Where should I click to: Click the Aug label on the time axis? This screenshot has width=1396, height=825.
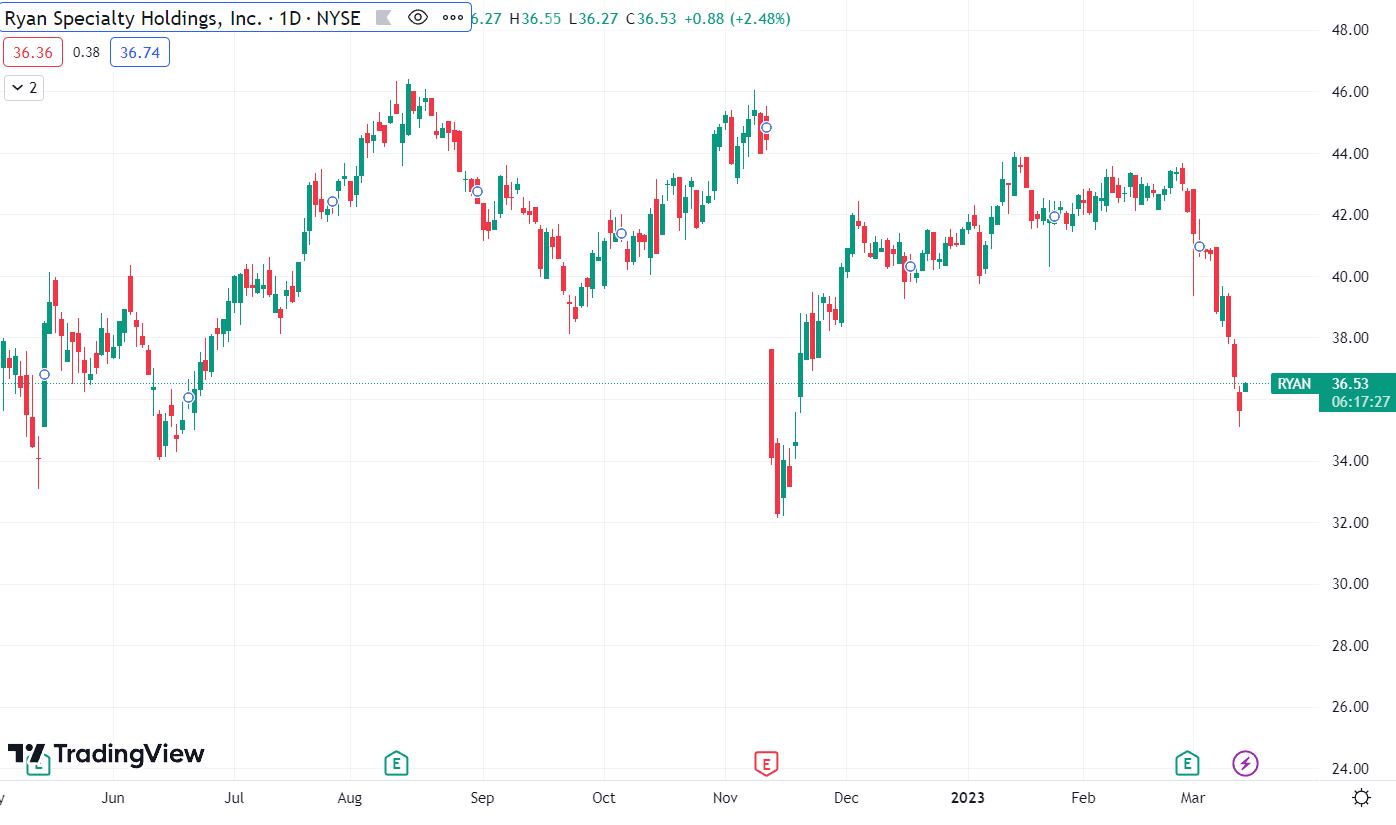point(349,798)
